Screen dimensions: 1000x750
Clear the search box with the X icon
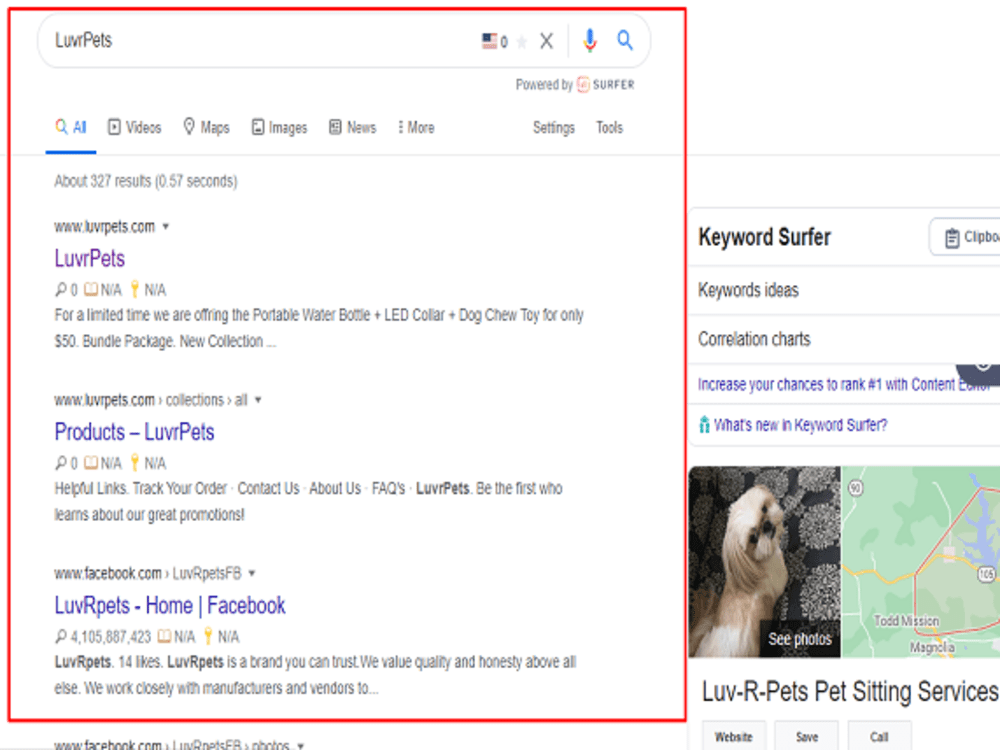[x=546, y=41]
